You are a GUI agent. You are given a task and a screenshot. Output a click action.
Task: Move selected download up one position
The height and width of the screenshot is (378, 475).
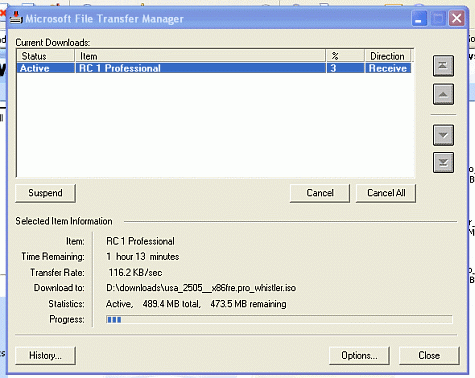pos(443,94)
